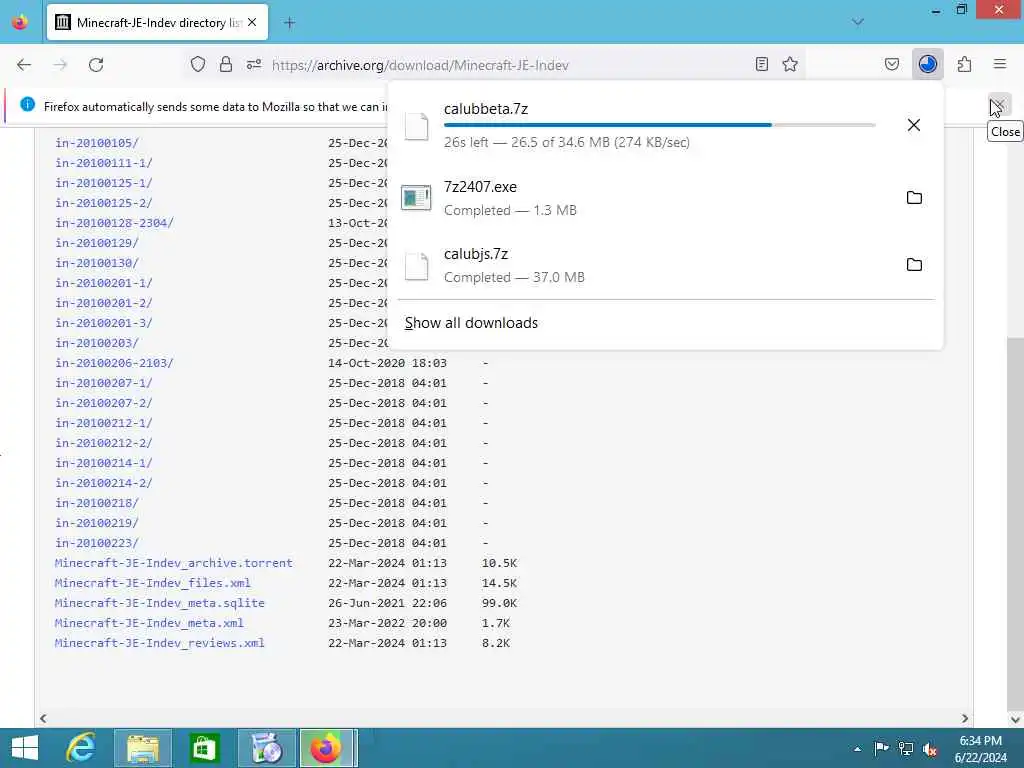This screenshot has height=768, width=1024.
Task: Close the Firefox data notification bar
Action: [x=1000, y=105]
